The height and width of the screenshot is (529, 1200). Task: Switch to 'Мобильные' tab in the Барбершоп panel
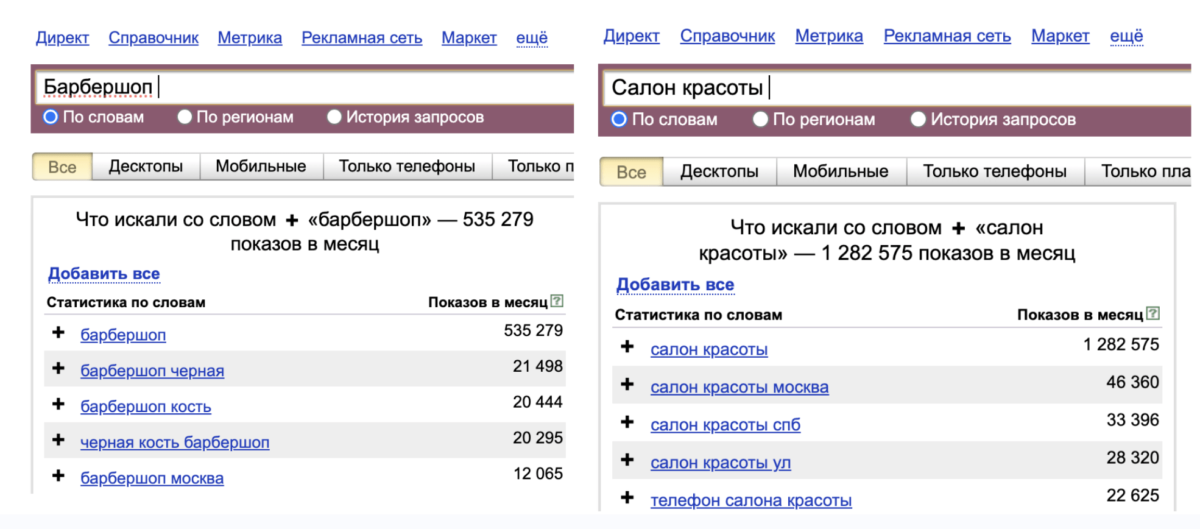coord(261,167)
